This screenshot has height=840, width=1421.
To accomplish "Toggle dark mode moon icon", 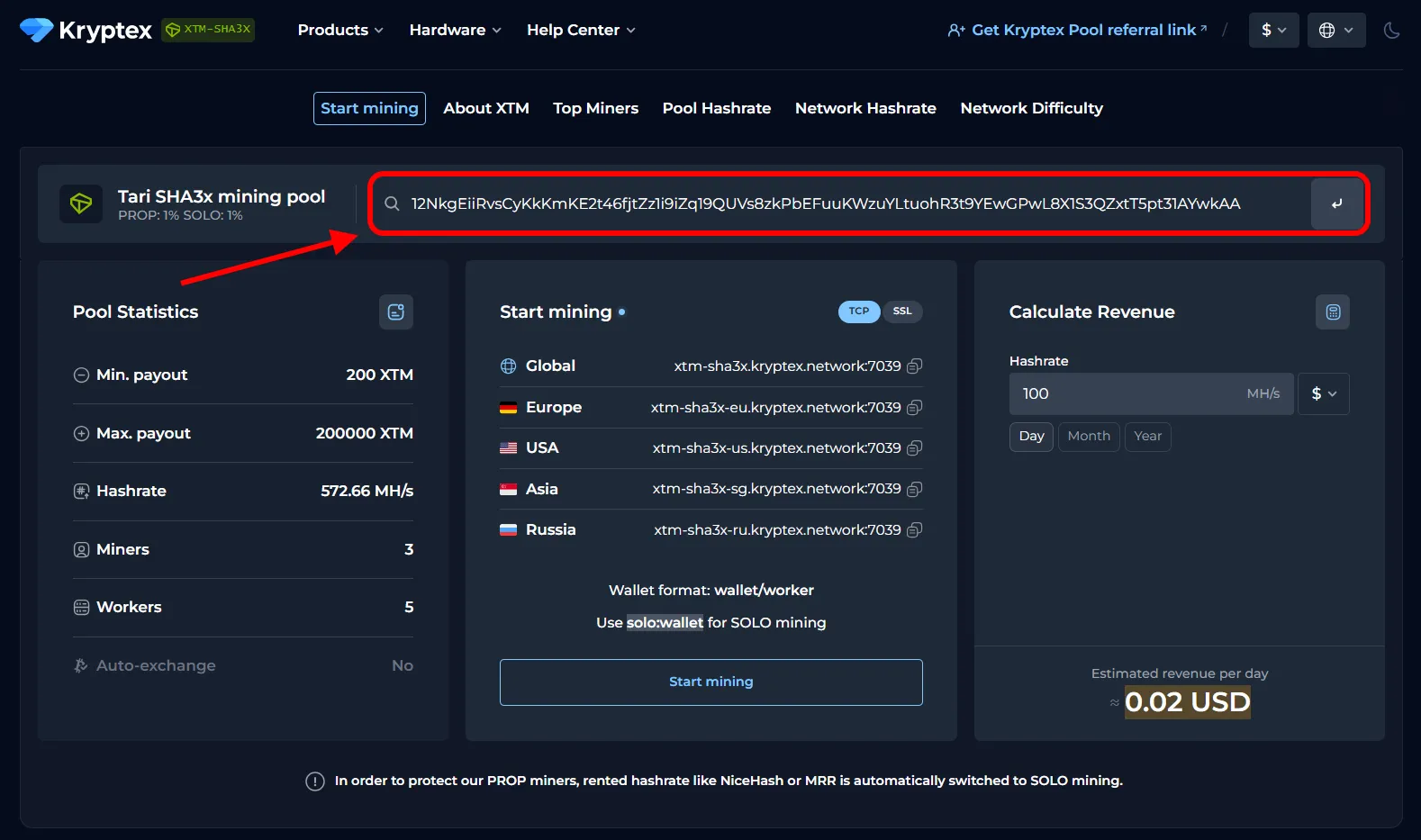I will [1391, 31].
